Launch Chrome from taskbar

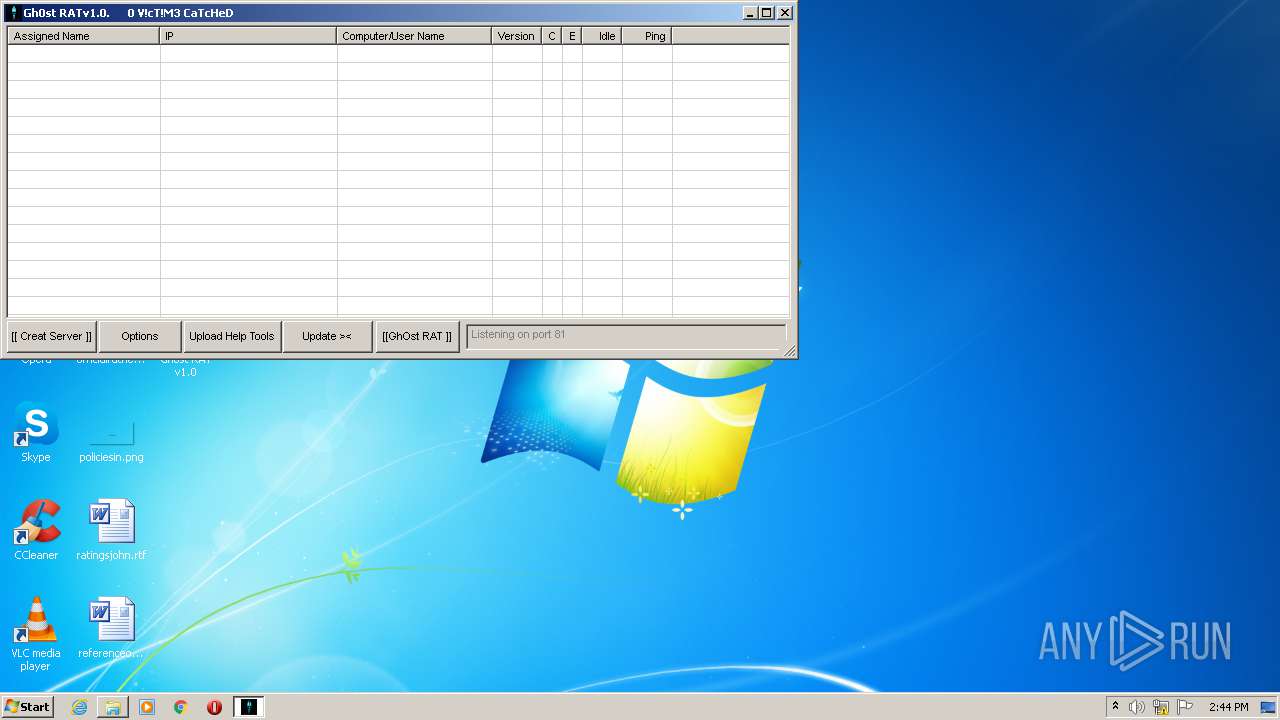pos(181,707)
